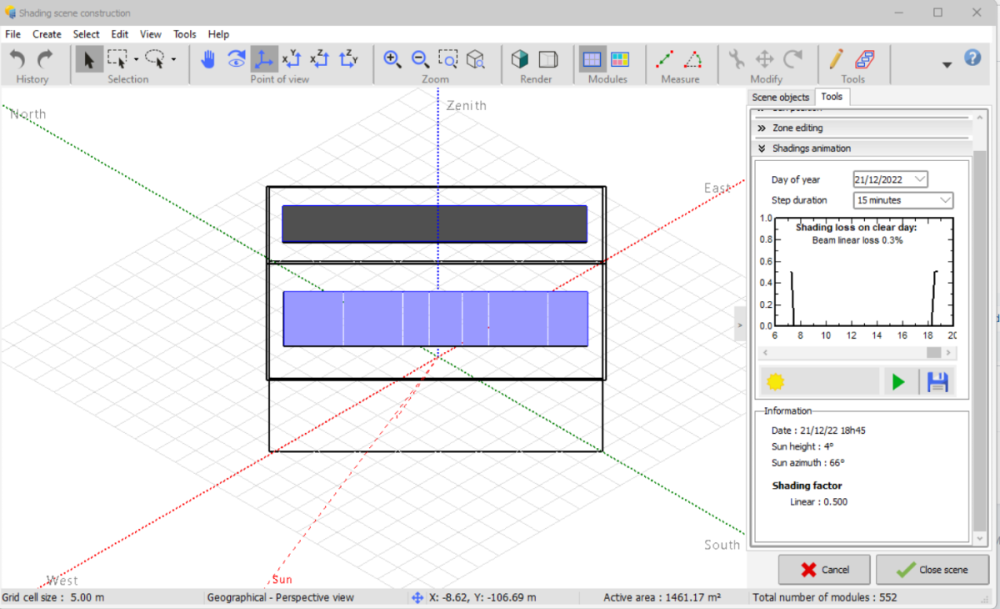Expand the Zone editing section
The image size is (1000, 609).
click(x=797, y=128)
